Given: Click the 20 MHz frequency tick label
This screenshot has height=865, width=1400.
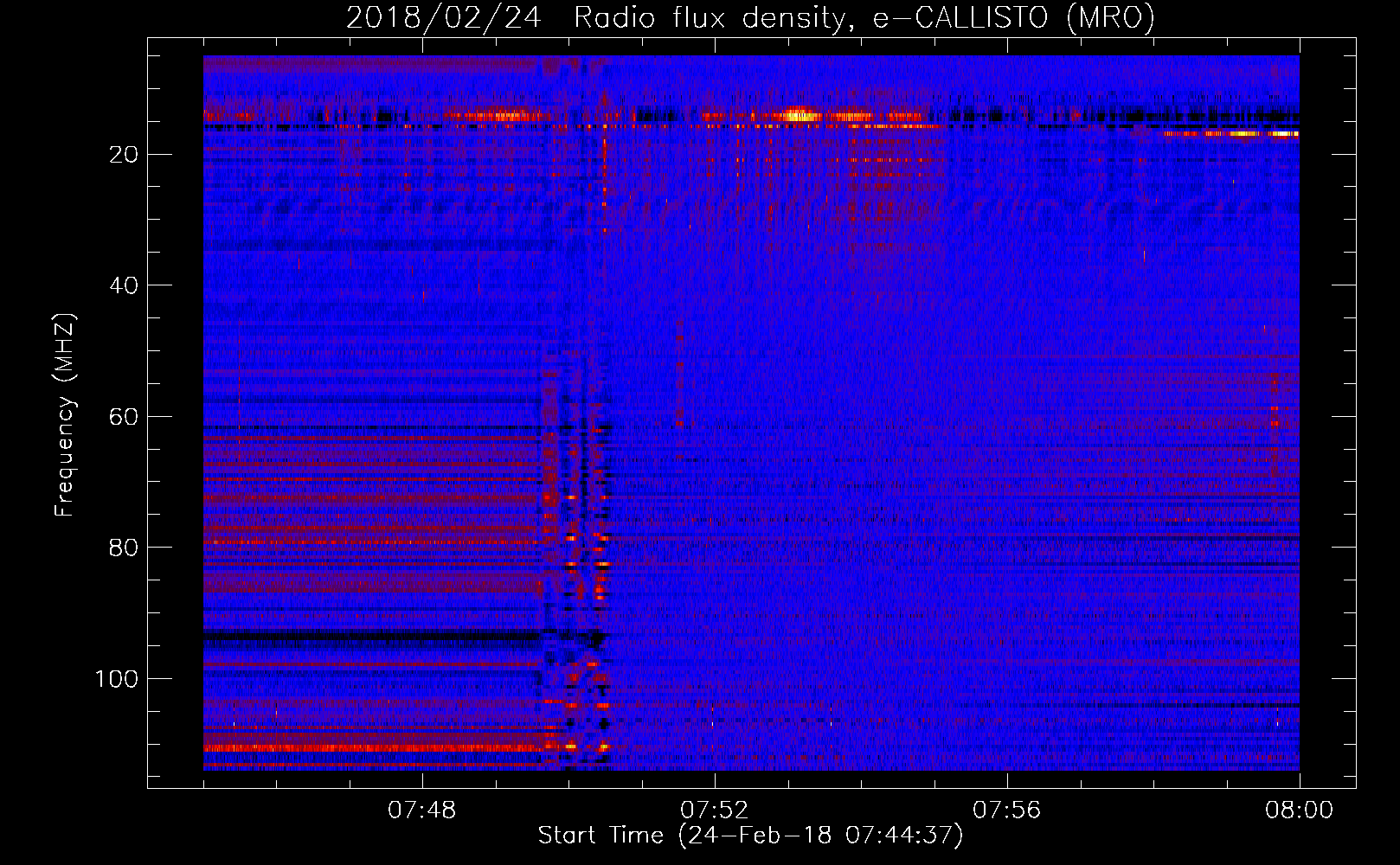Looking at the screenshot, I should 125,155.
